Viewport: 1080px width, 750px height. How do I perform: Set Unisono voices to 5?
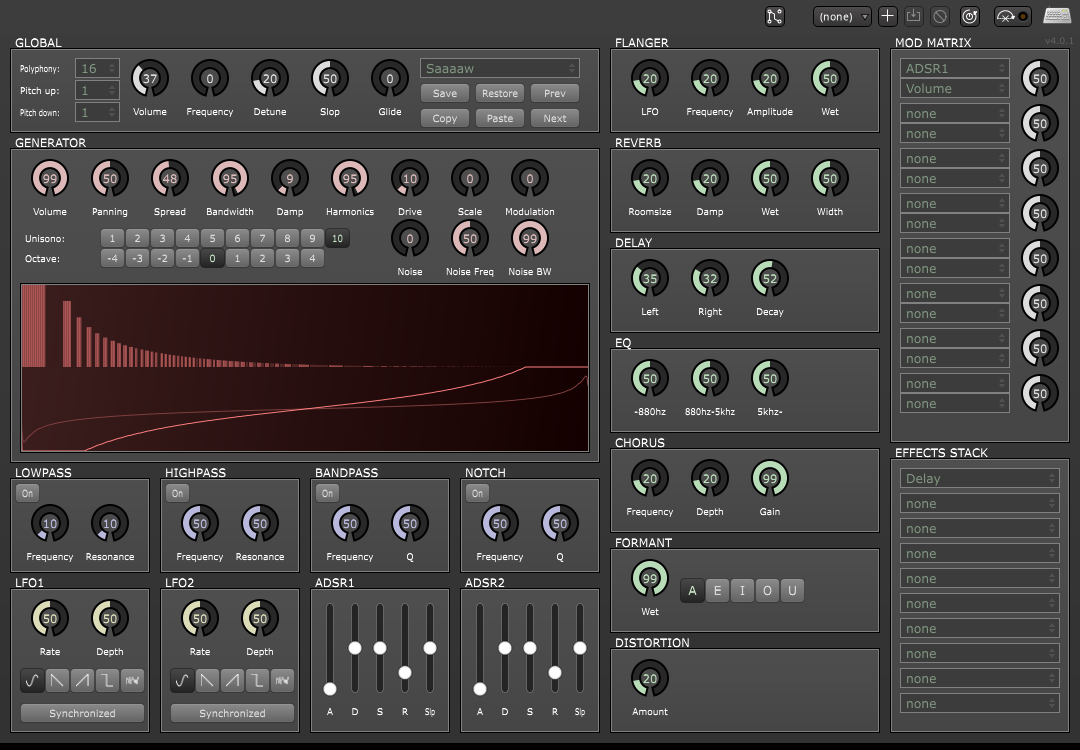[212, 238]
